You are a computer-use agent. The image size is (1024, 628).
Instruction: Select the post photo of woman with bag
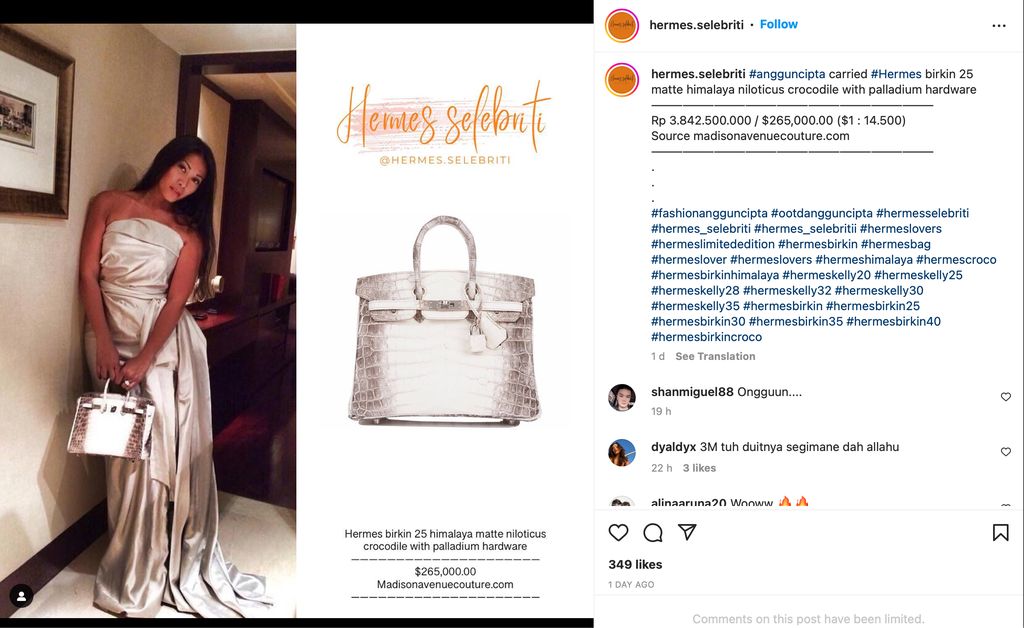pyautogui.click(x=148, y=321)
